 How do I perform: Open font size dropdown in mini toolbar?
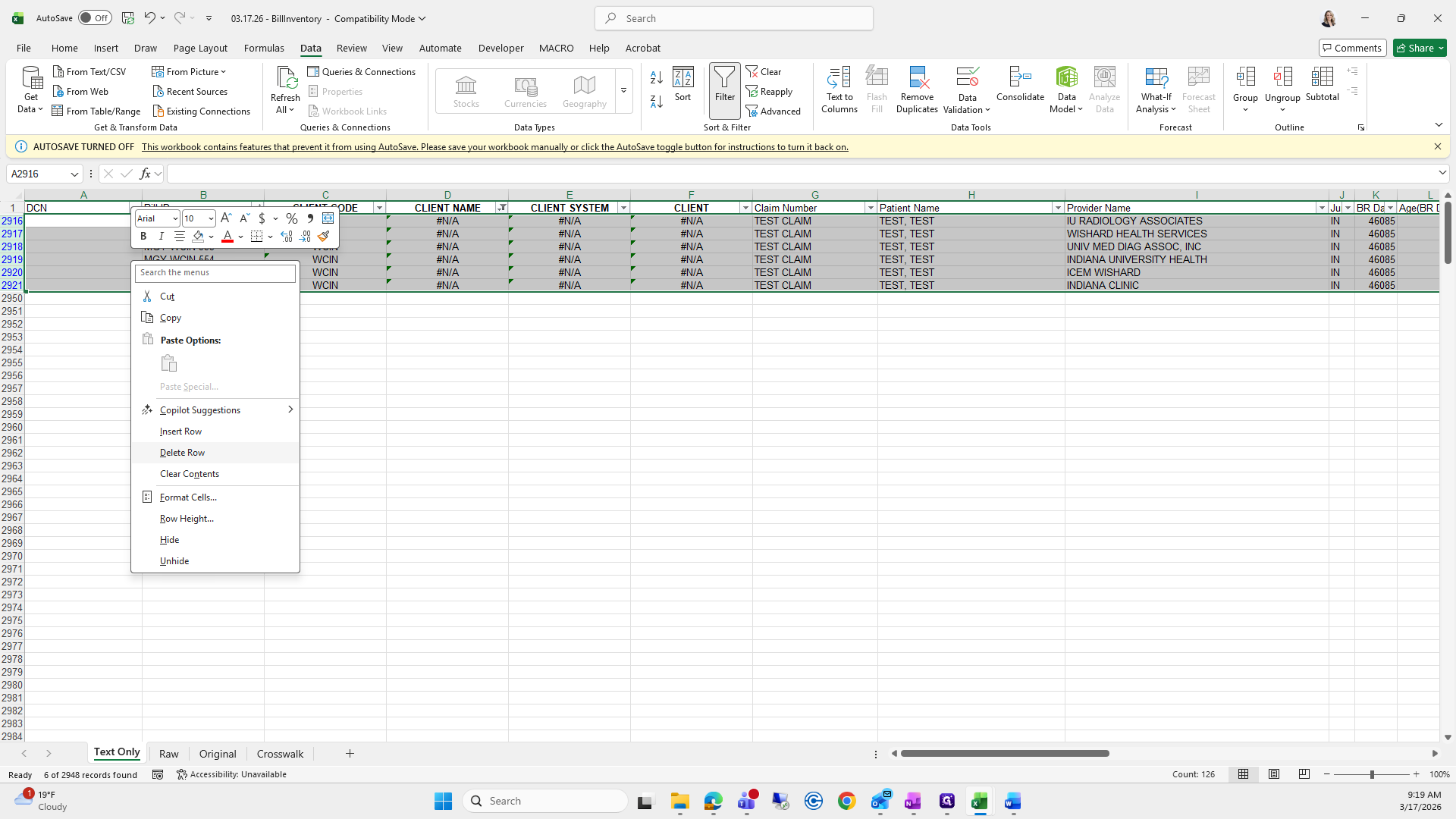pos(211,218)
